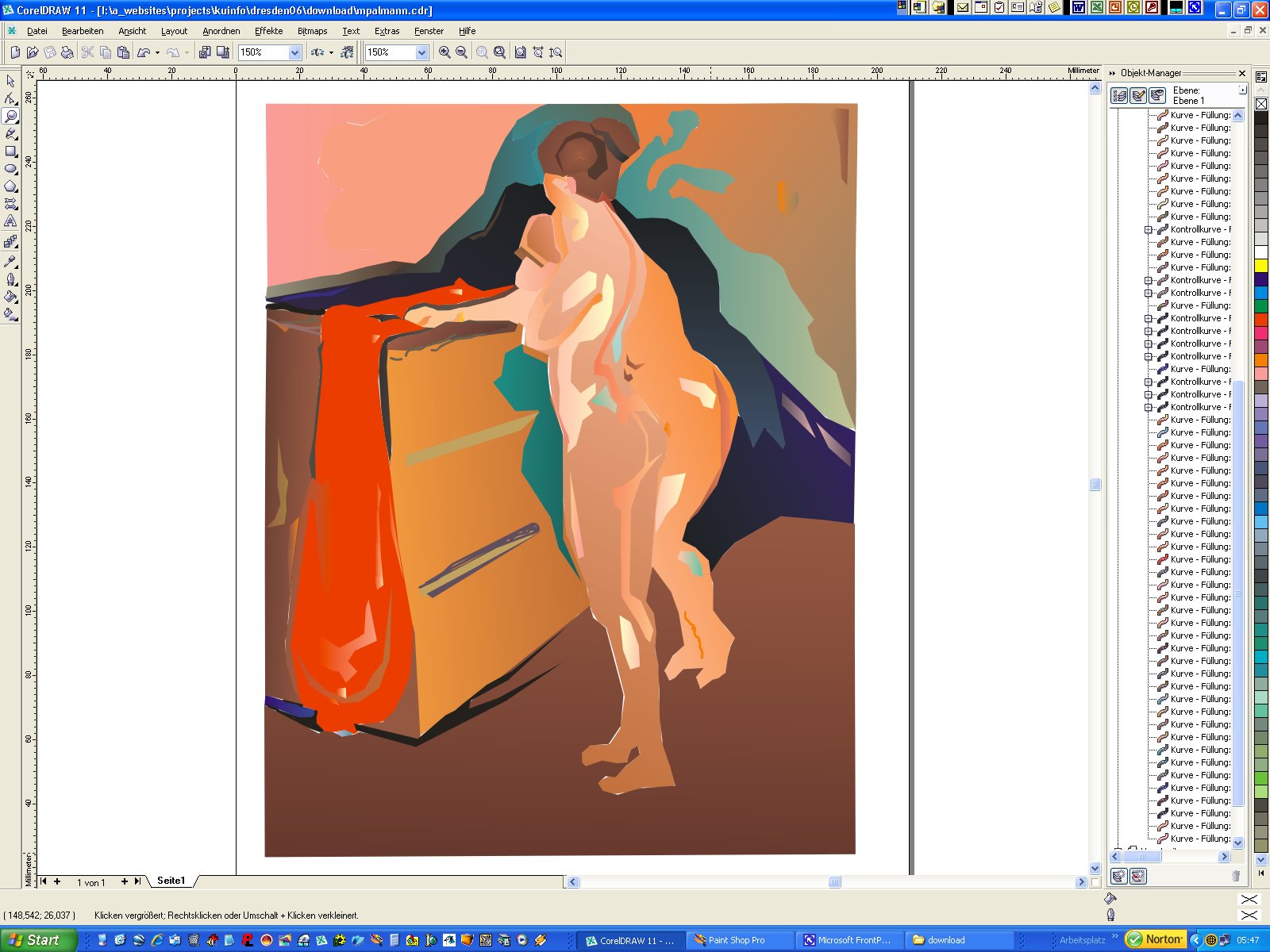Select the Rectangle tool in toolbox
The height and width of the screenshot is (952, 1270).
pyautogui.click(x=10, y=151)
